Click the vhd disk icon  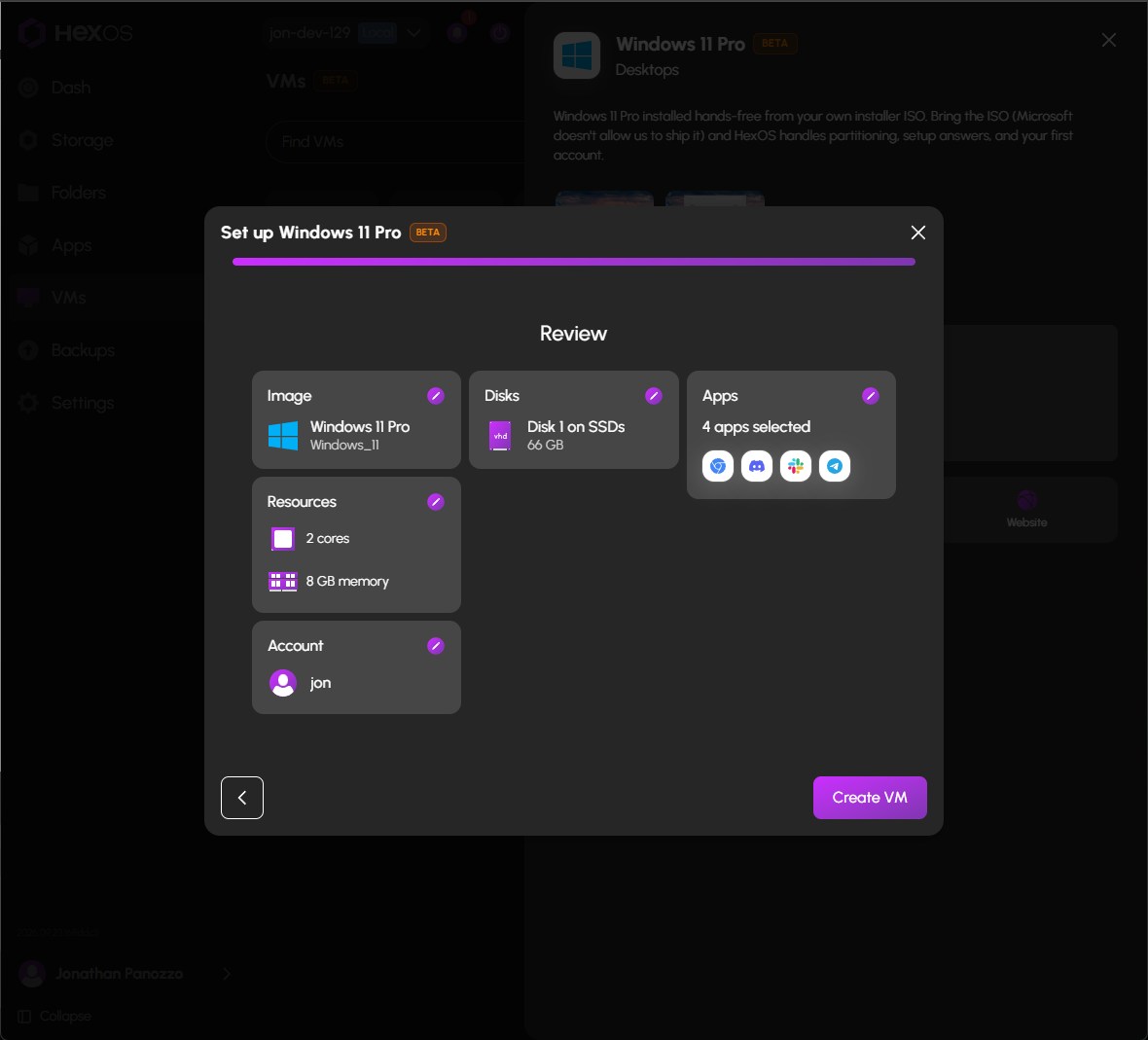(x=500, y=436)
